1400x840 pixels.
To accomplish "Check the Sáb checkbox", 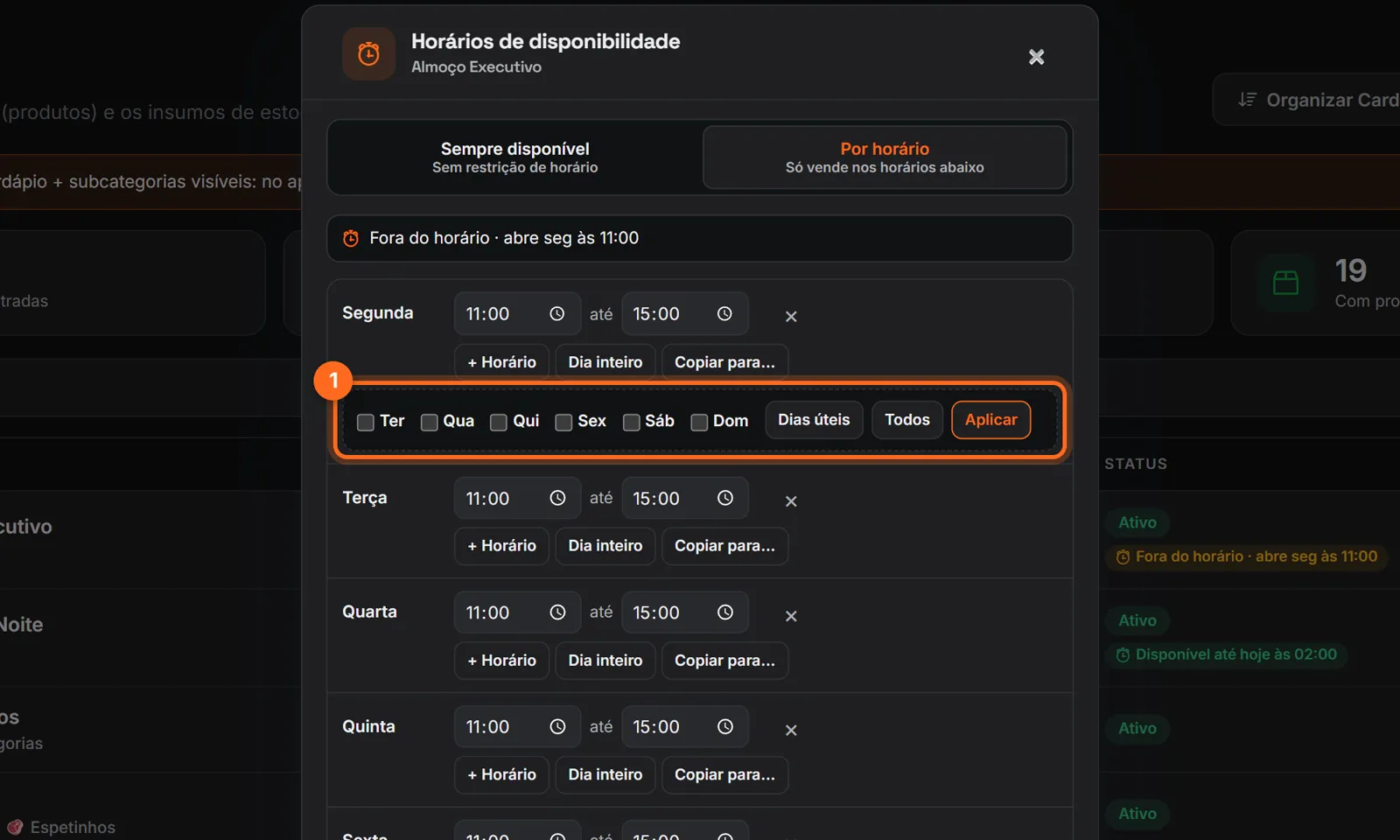I will [x=631, y=422].
